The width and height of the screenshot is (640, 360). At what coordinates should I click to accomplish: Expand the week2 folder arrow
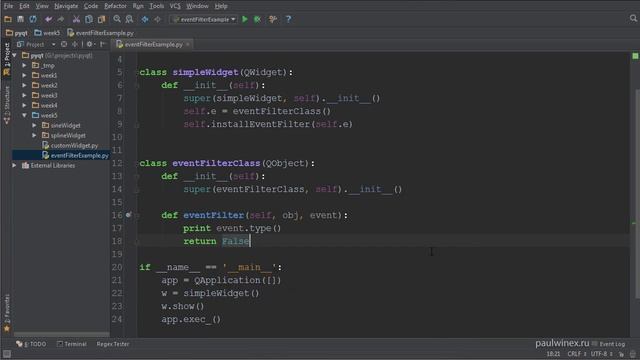point(24,85)
